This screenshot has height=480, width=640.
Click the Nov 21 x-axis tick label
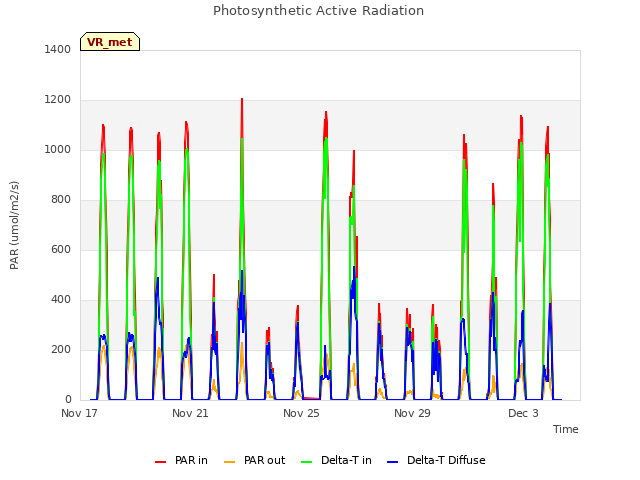[190, 413]
